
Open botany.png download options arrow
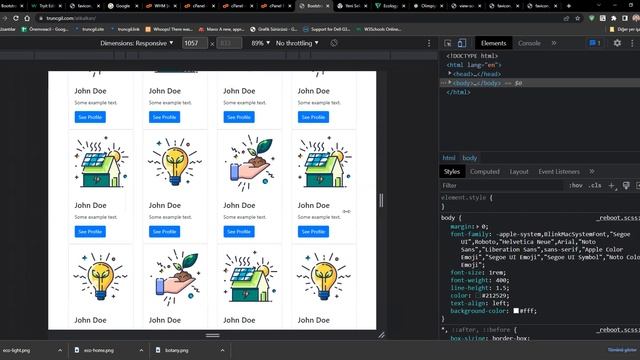pyautogui.click(x=222, y=350)
